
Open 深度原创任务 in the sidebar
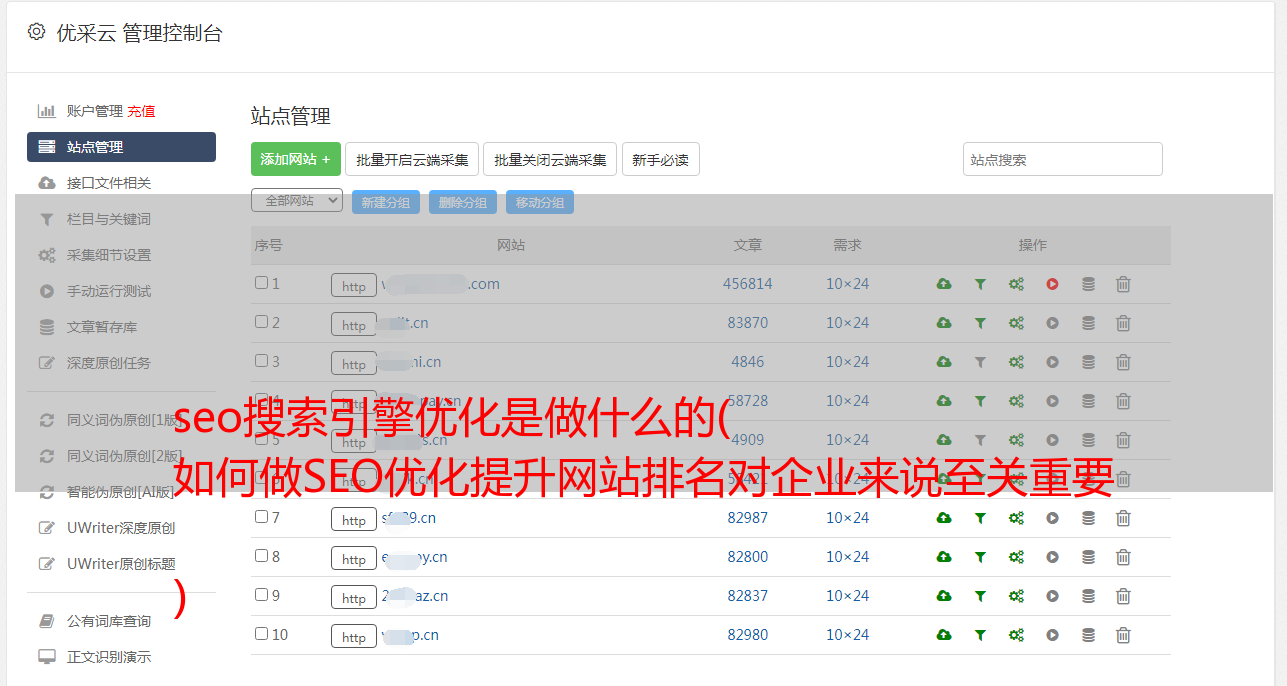(109, 363)
